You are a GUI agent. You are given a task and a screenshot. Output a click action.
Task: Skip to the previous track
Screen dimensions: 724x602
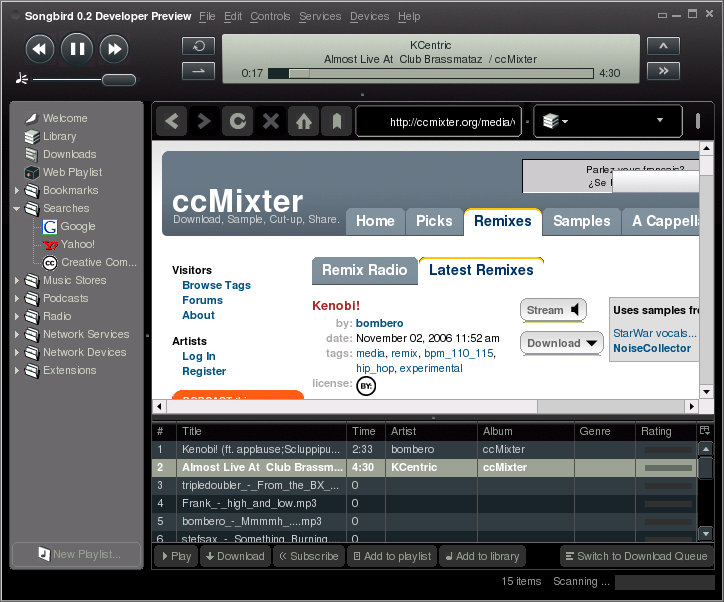click(40, 48)
